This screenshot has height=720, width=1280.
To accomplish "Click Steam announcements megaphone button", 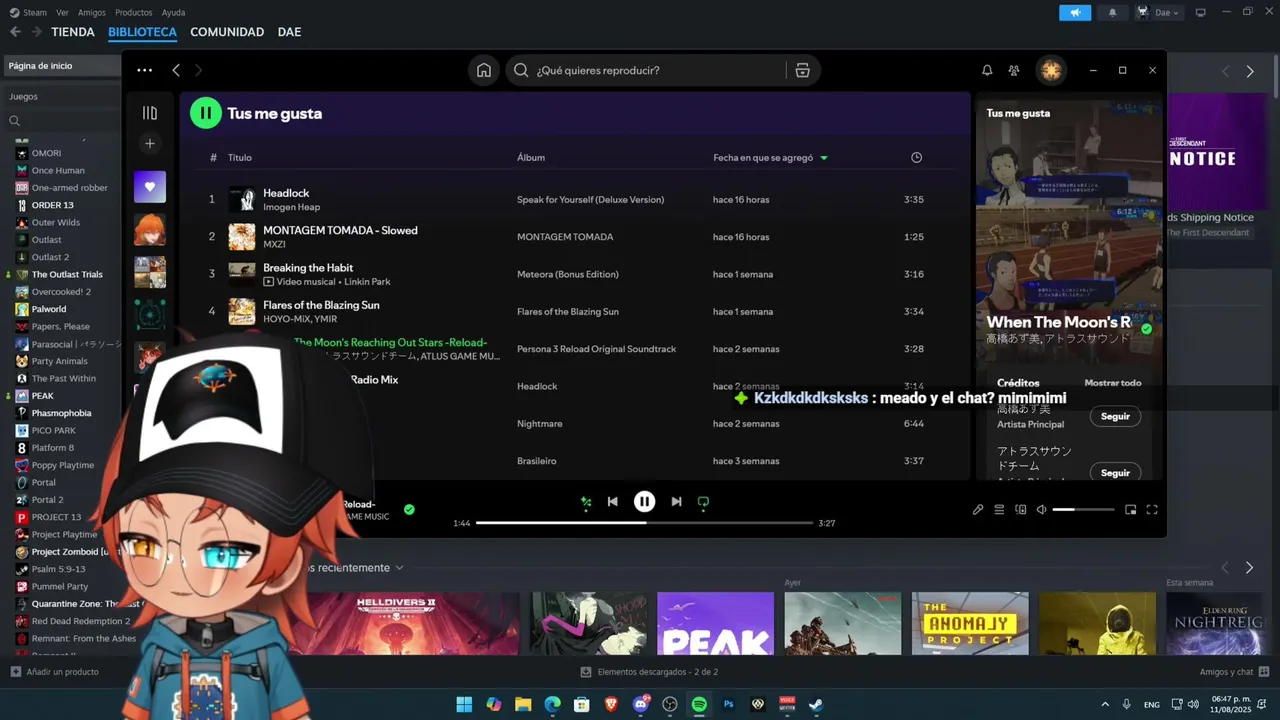I will [1075, 13].
